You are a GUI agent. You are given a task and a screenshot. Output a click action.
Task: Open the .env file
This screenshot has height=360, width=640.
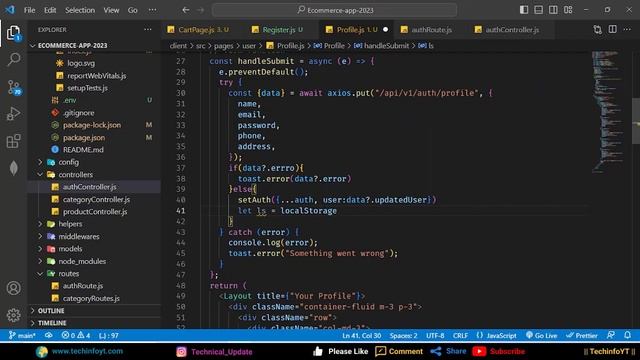tap(94, 100)
